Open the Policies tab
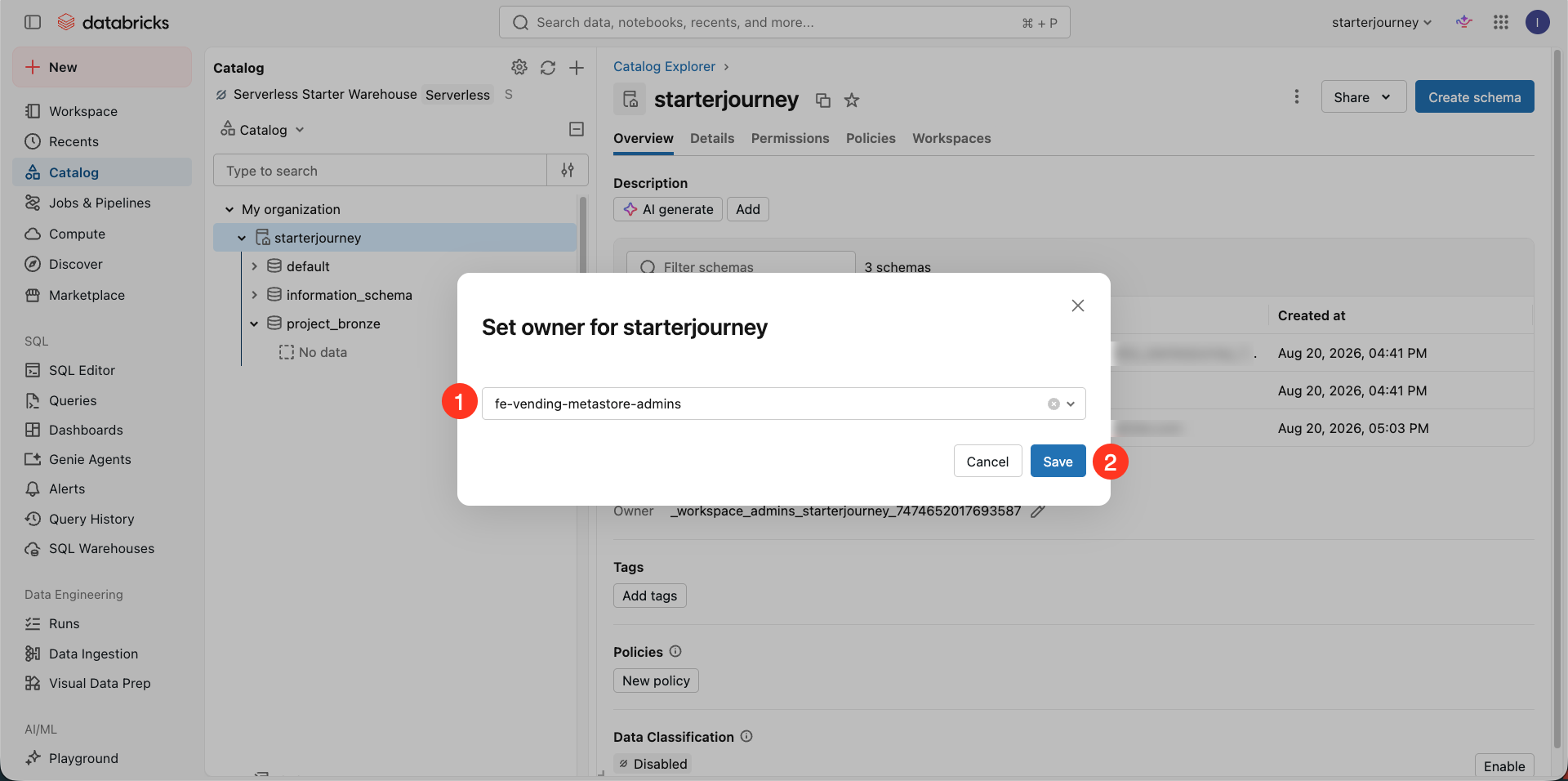 (871, 138)
